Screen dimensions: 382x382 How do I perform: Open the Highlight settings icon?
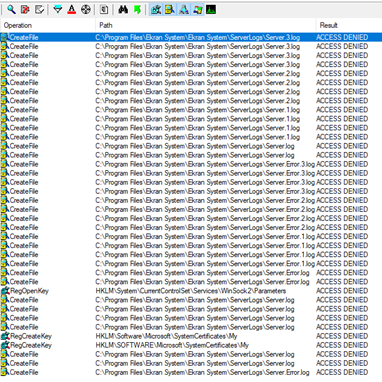[72, 10]
